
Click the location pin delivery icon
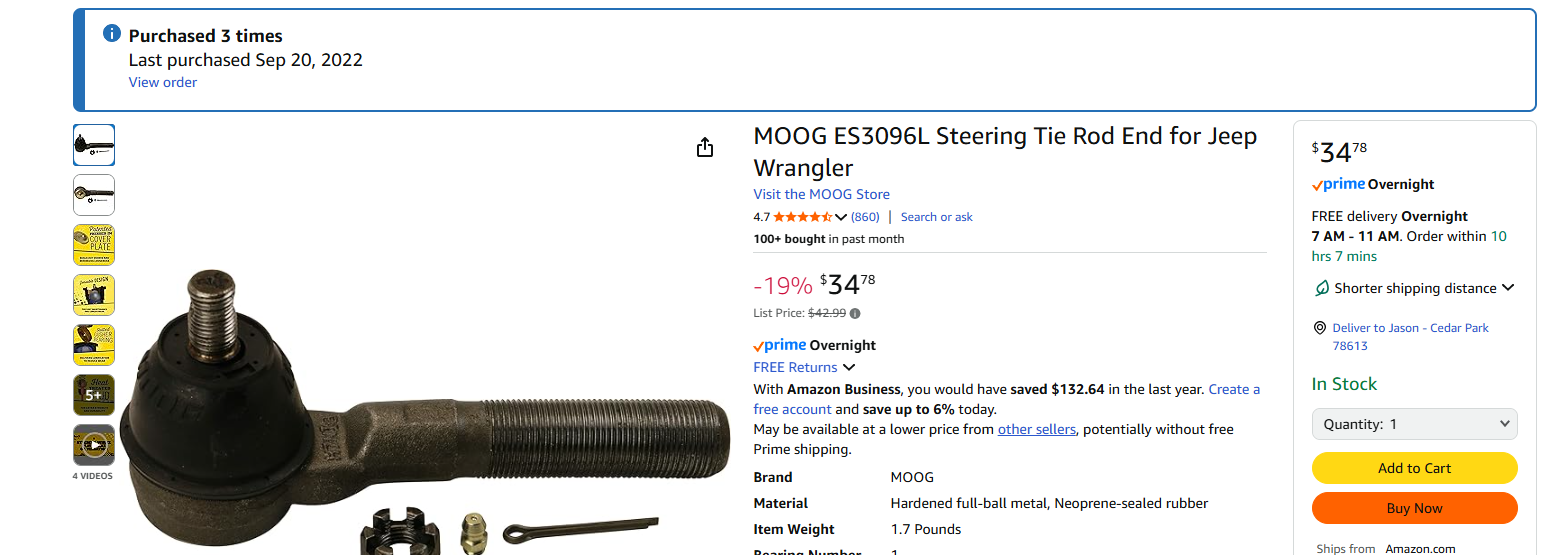pos(1320,328)
